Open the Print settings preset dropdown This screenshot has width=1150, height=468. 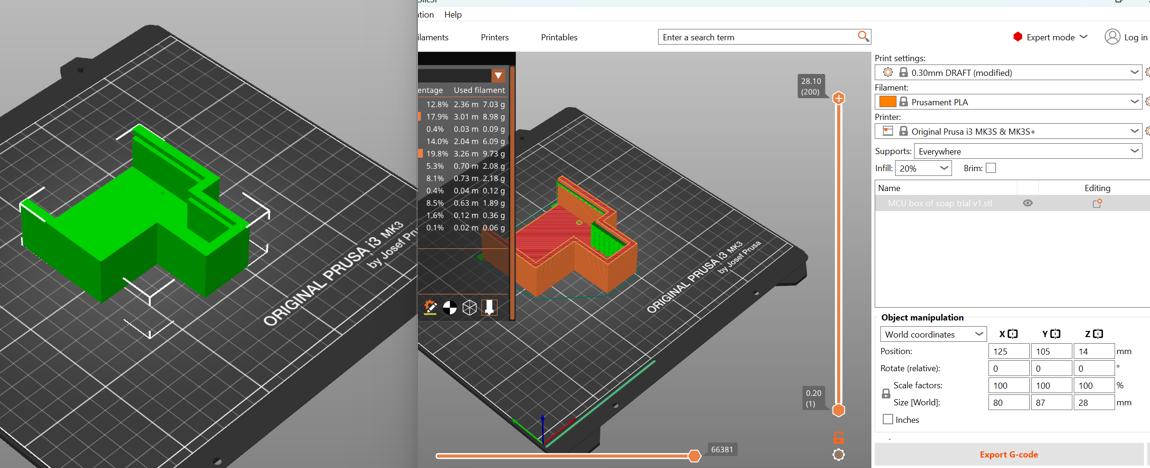click(1008, 73)
